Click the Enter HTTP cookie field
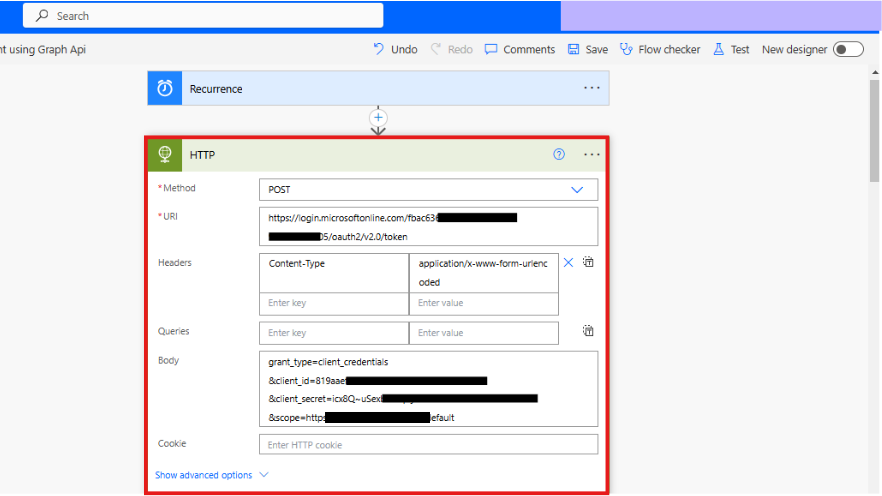The height and width of the screenshot is (496, 882). [429, 445]
